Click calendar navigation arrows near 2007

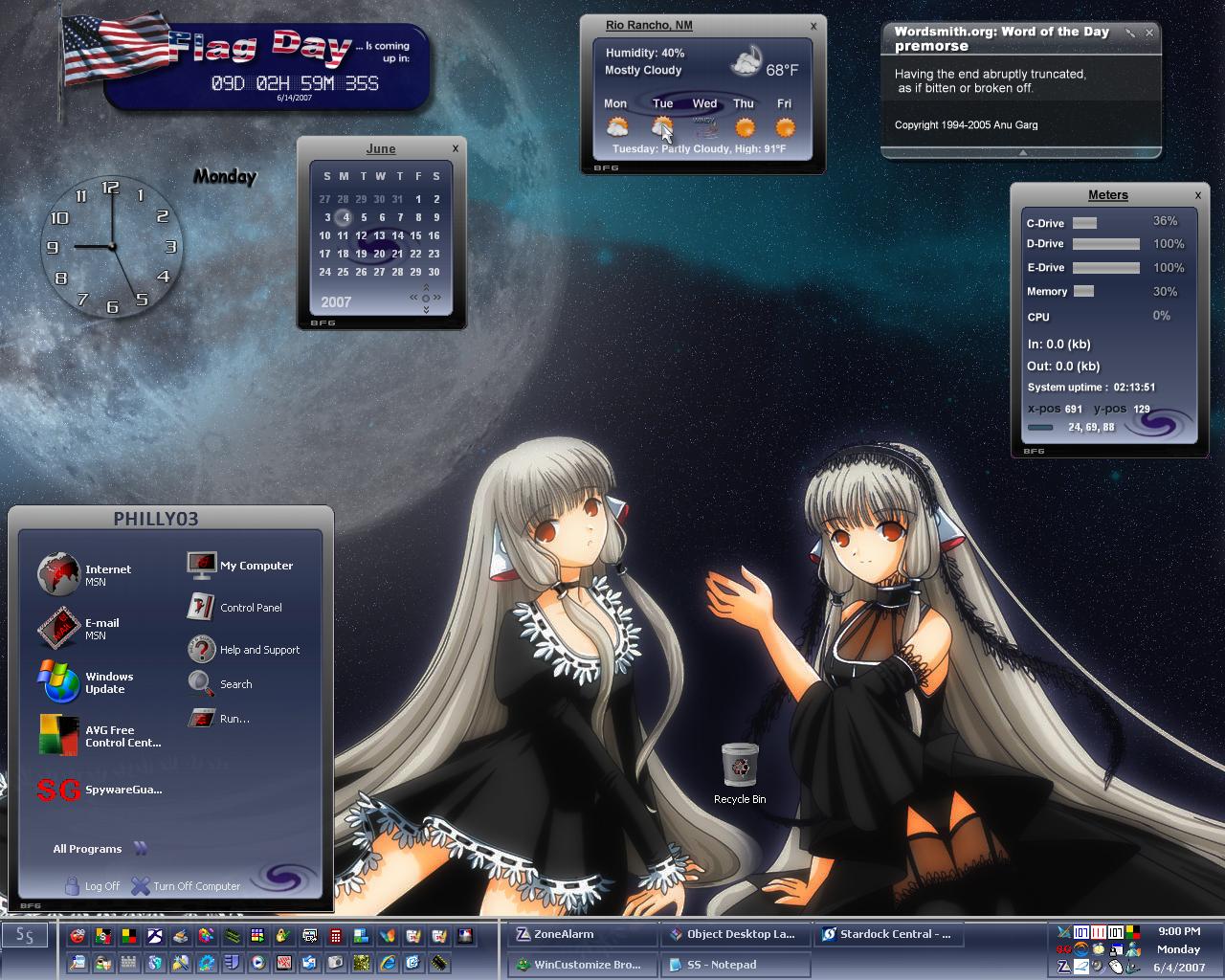pos(426,299)
